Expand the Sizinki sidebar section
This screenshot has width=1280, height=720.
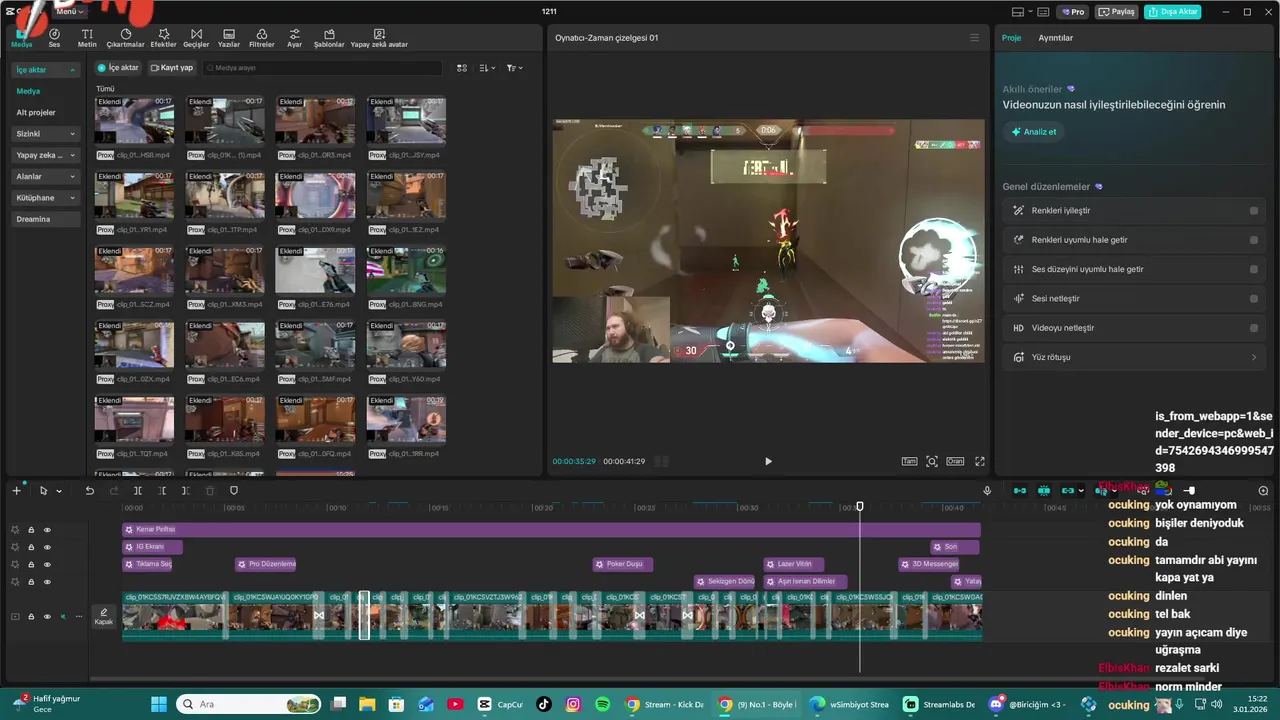click(x=72, y=134)
